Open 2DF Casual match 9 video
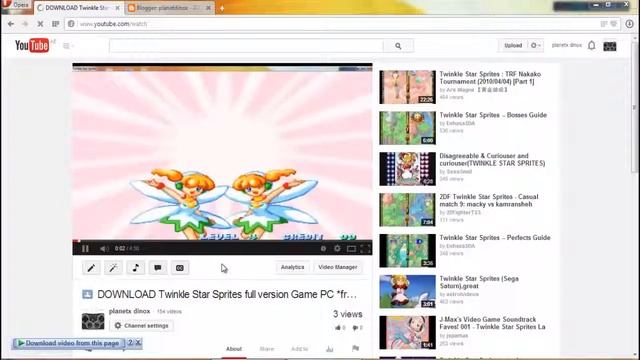640x360 pixels. click(489, 200)
